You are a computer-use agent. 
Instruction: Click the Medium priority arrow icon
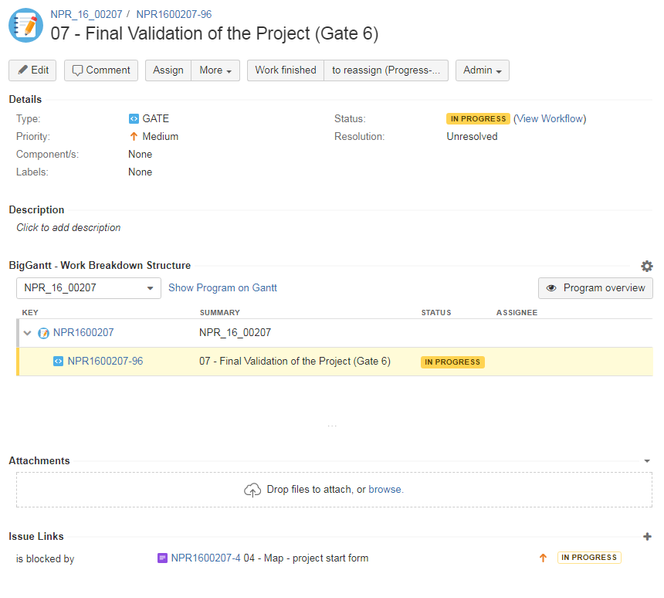pyautogui.click(x=133, y=136)
